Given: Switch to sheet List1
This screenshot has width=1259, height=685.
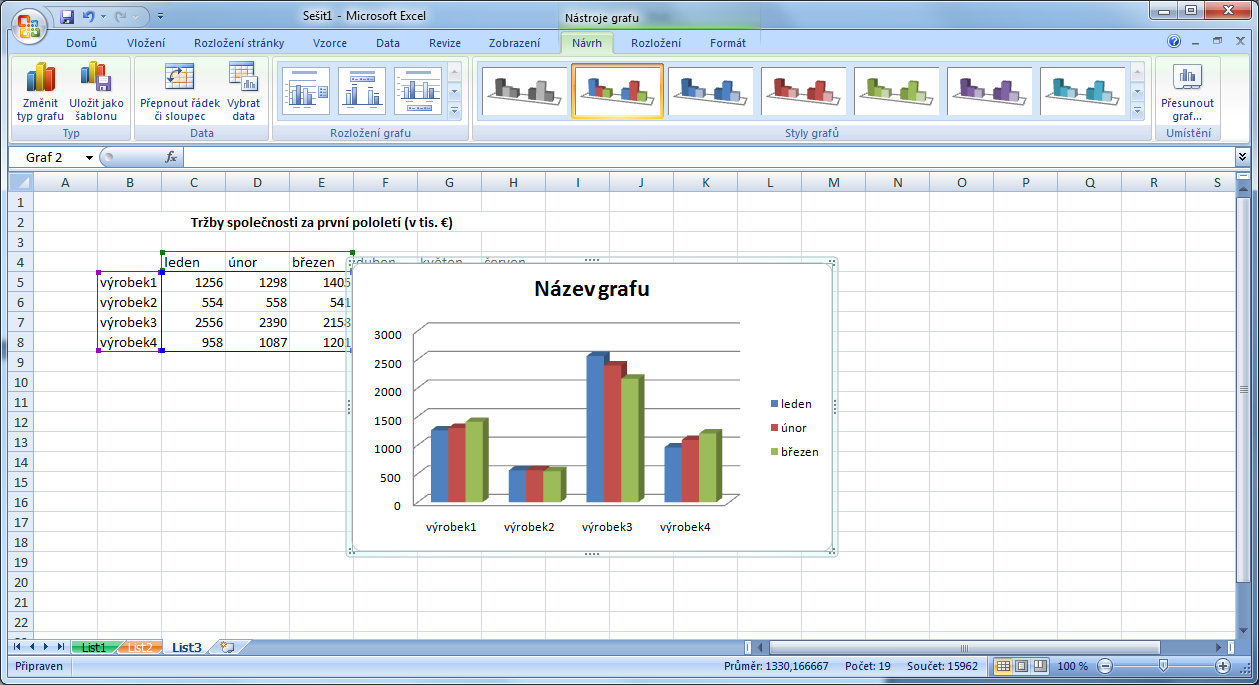Looking at the screenshot, I should [94, 647].
